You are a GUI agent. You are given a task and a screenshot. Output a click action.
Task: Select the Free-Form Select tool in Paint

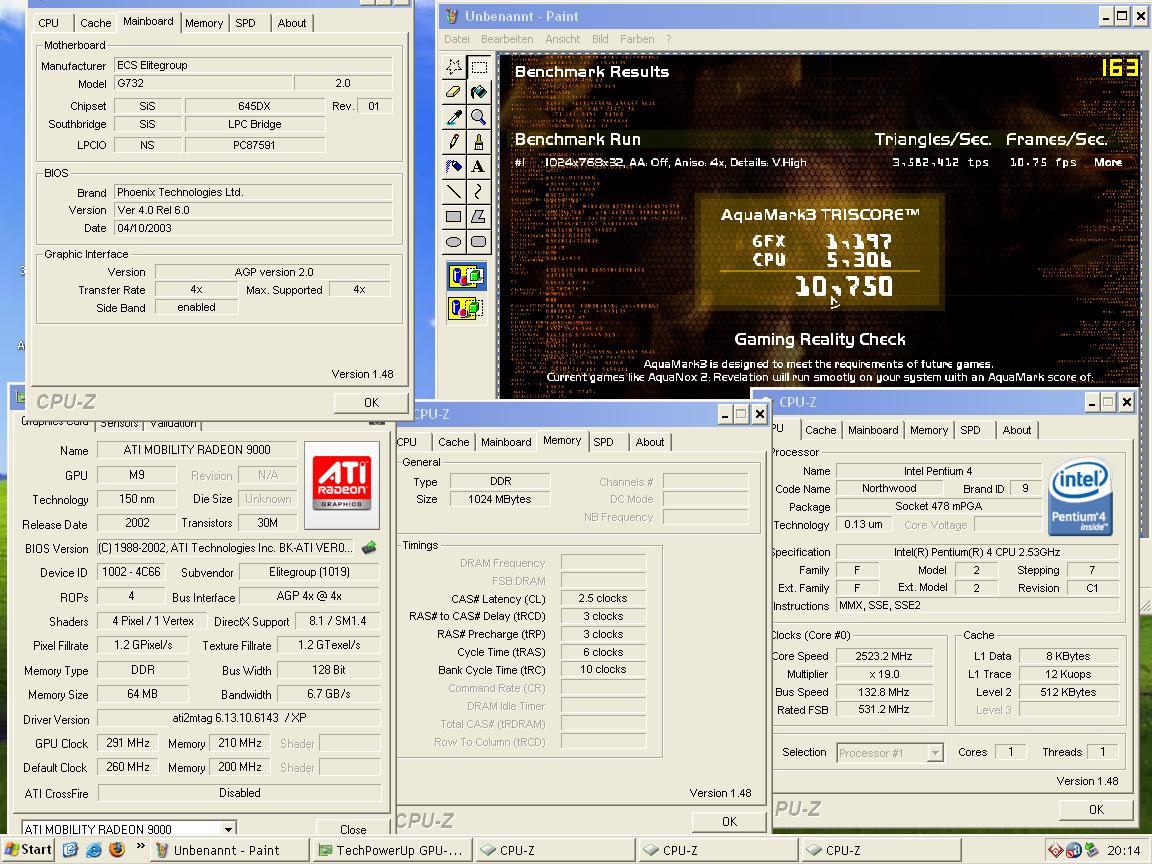(454, 68)
